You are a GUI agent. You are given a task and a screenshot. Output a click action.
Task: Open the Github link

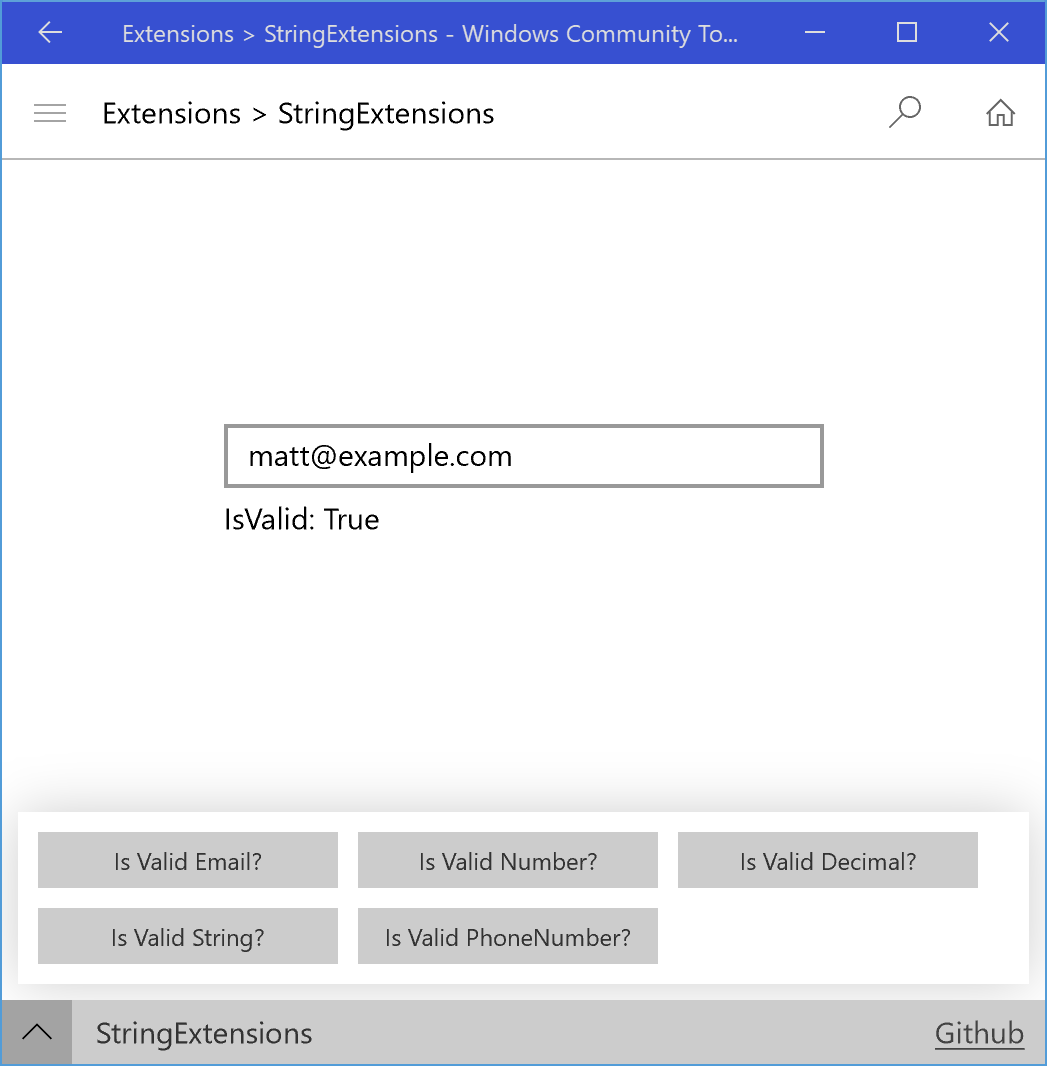[979, 1033]
